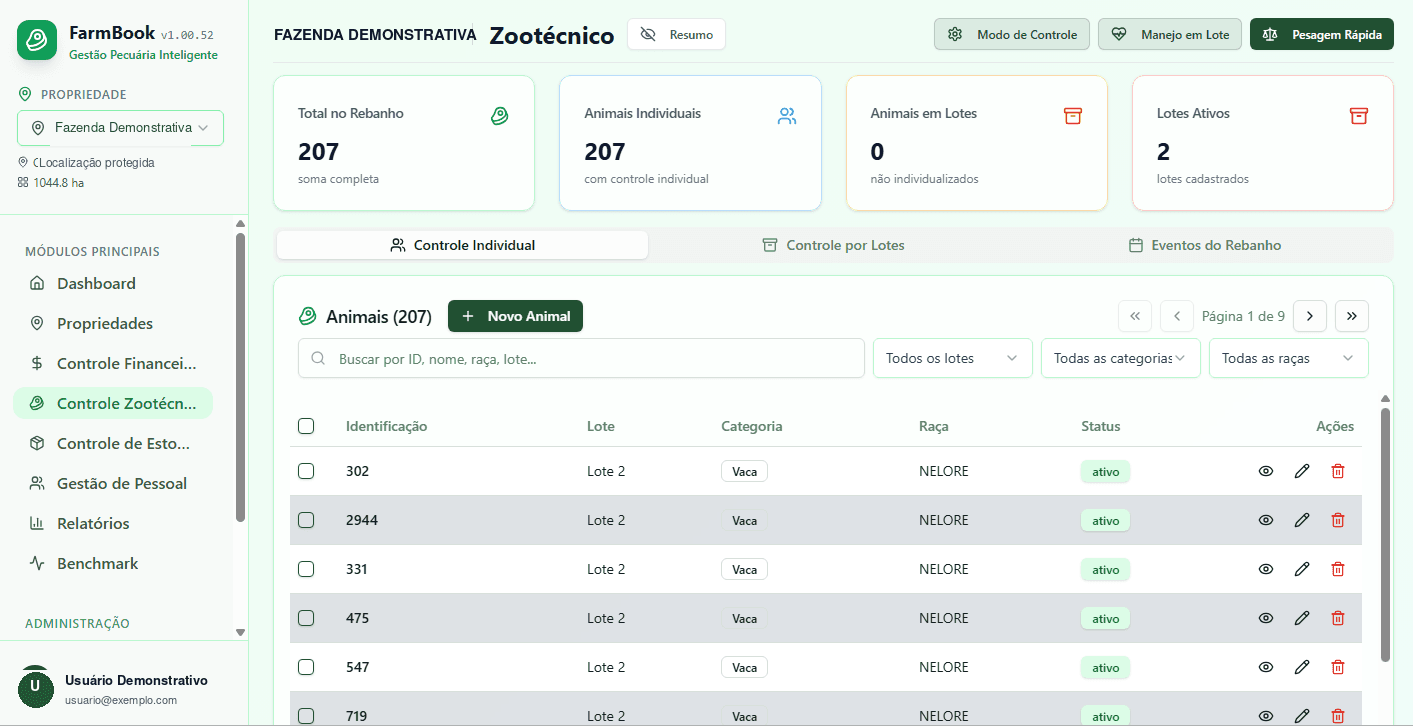1413x726 pixels.
Task: Open Gestão de Pessoal module
Action: [x=112, y=483]
